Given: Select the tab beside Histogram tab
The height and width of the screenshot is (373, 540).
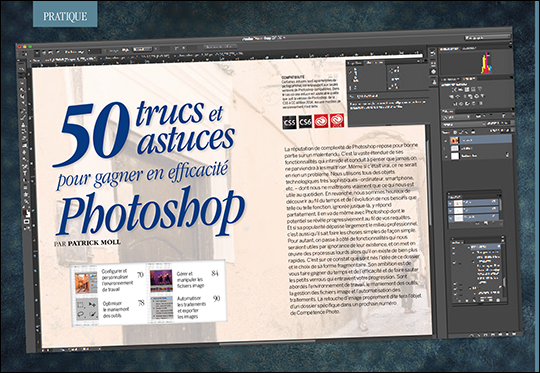Looking at the screenshot, I should pyautogui.click(x=469, y=49).
